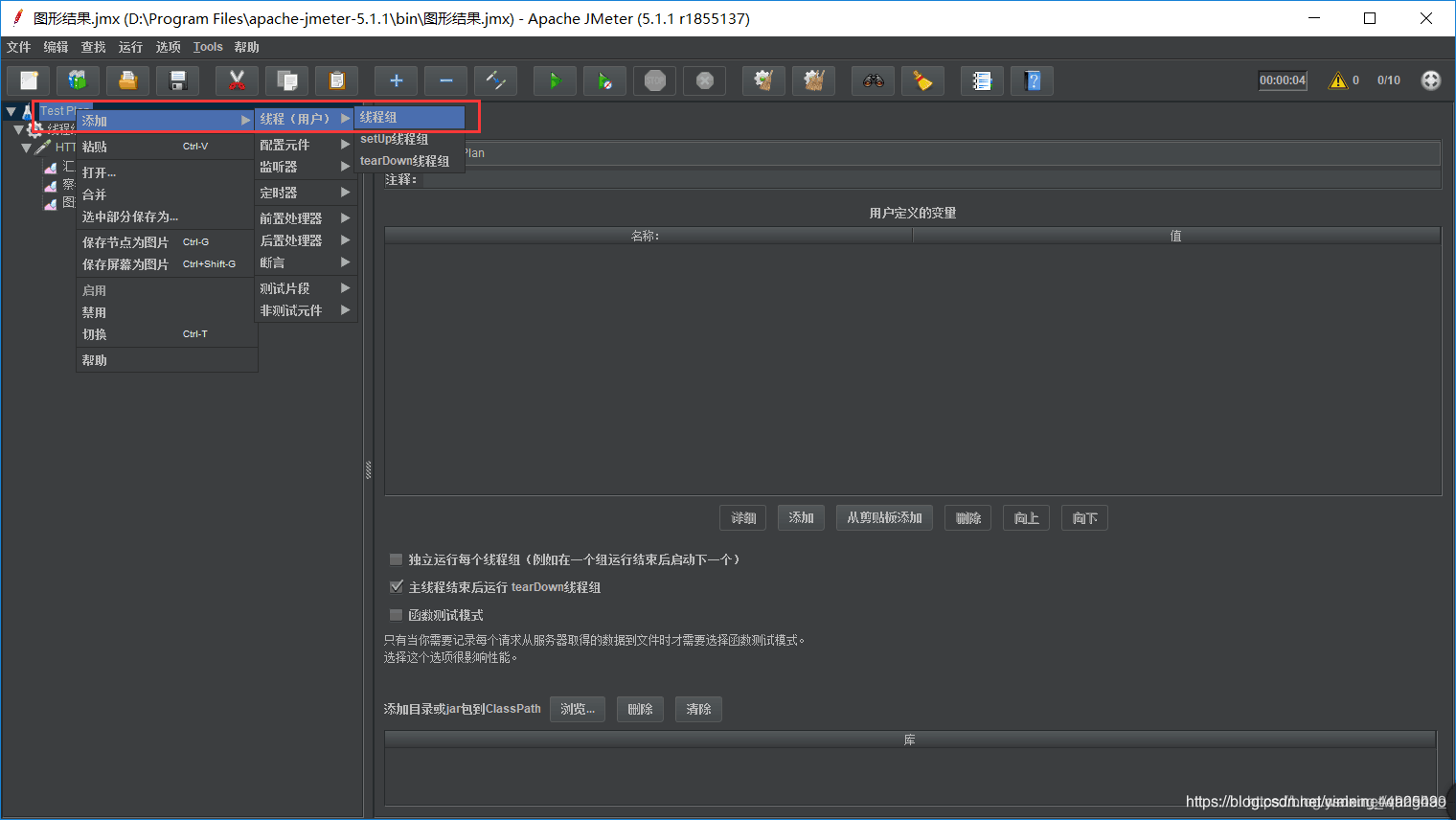1456x820 pixels.
Task: Choose 粘贴 in the context menu
Action: pyautogui.click(x=167, y=147)
